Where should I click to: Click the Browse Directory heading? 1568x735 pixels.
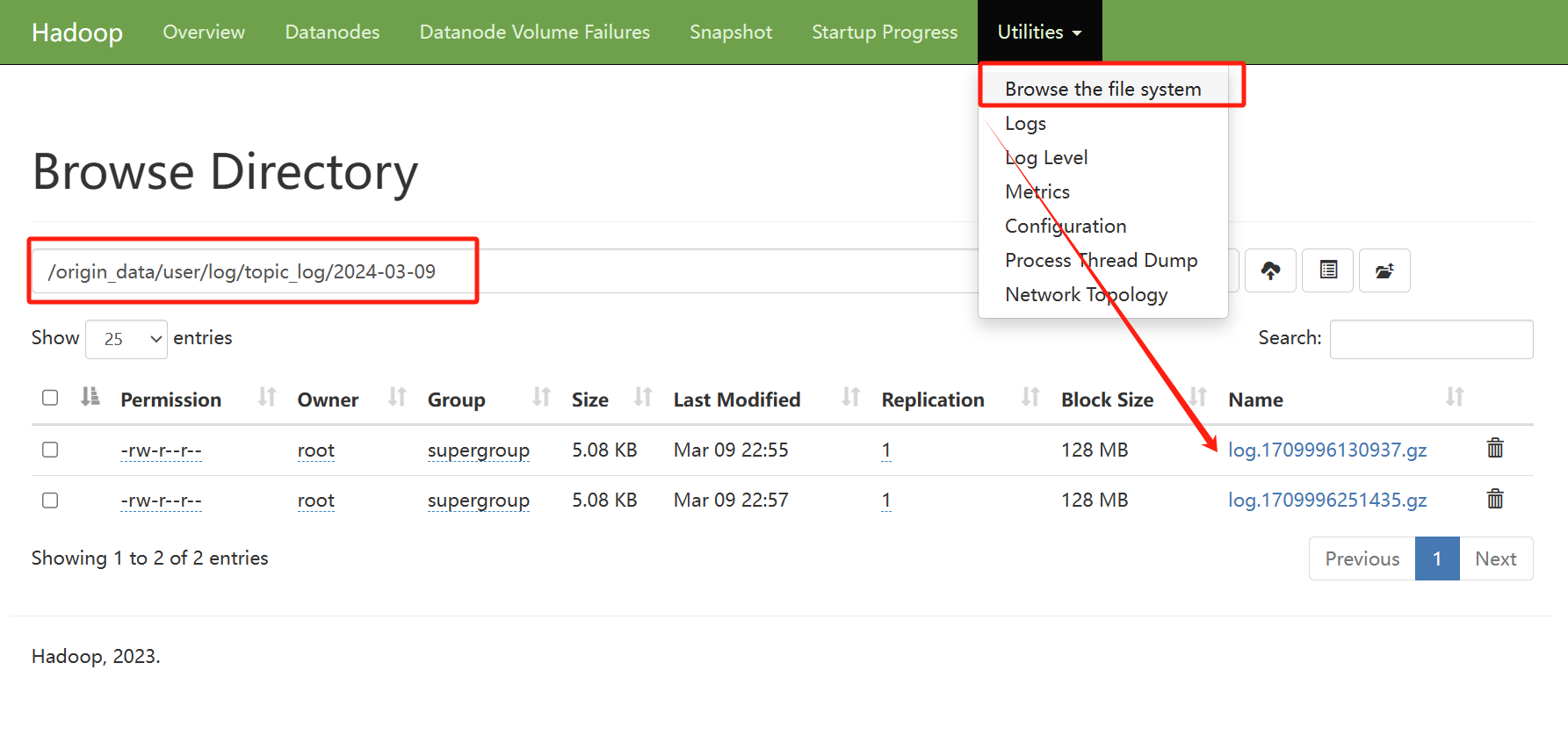[225, 172]
